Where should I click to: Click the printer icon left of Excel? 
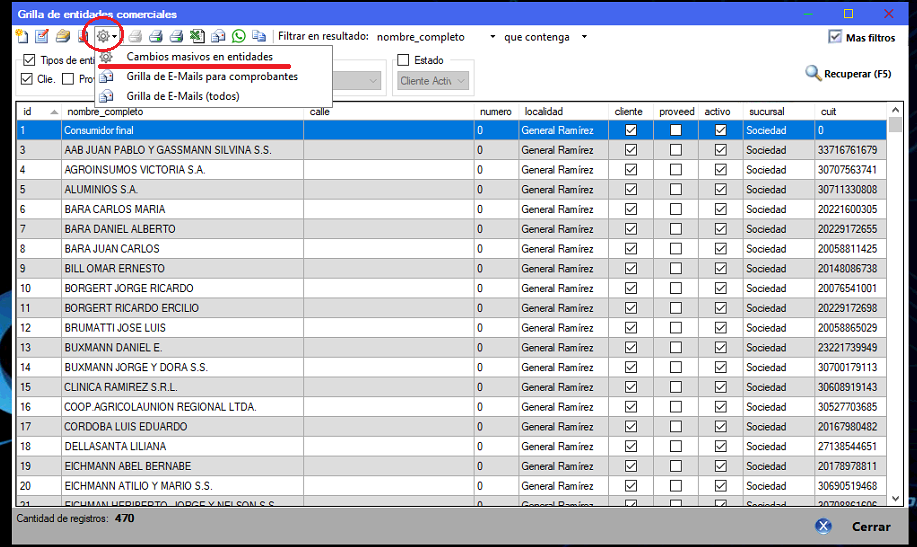click(x=176, y=37)
